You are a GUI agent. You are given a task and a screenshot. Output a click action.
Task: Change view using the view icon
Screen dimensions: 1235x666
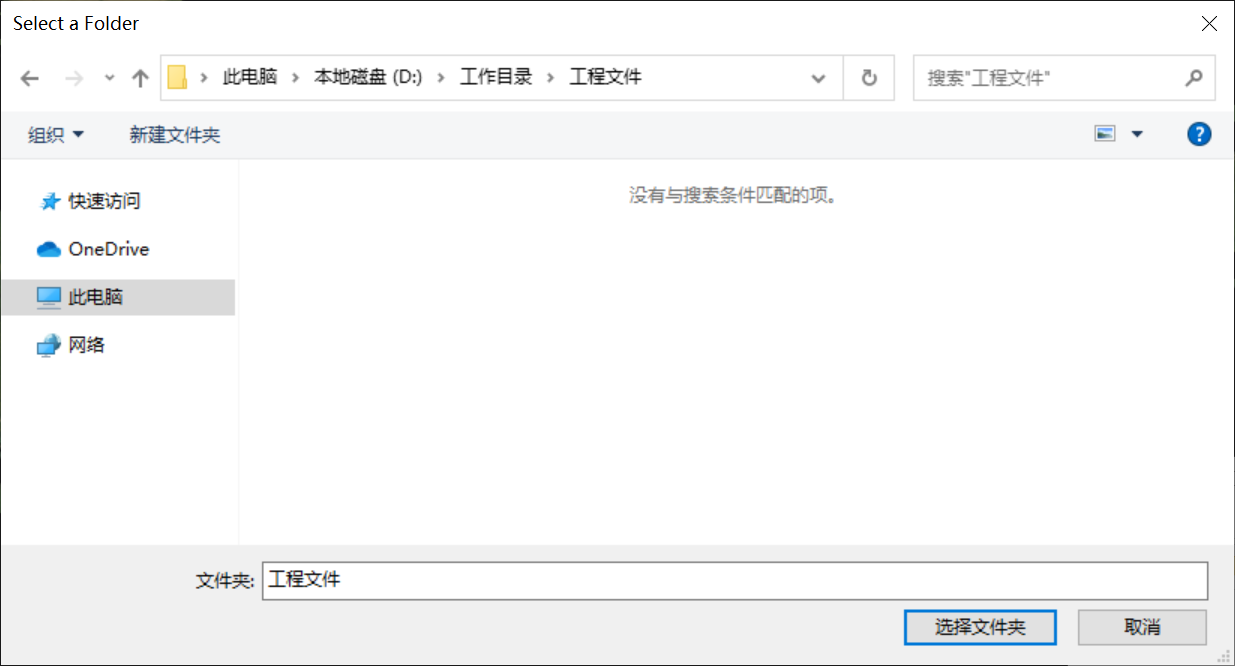point(1105,134)
